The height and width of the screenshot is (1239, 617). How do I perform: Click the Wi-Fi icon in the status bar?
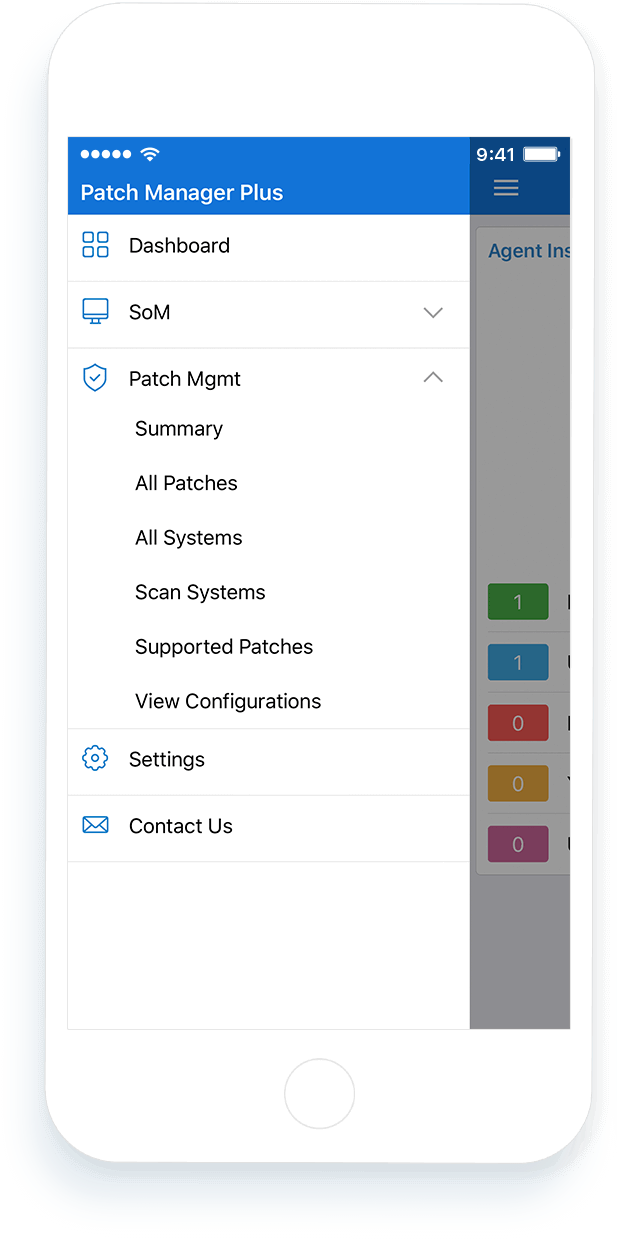(149, 154)
